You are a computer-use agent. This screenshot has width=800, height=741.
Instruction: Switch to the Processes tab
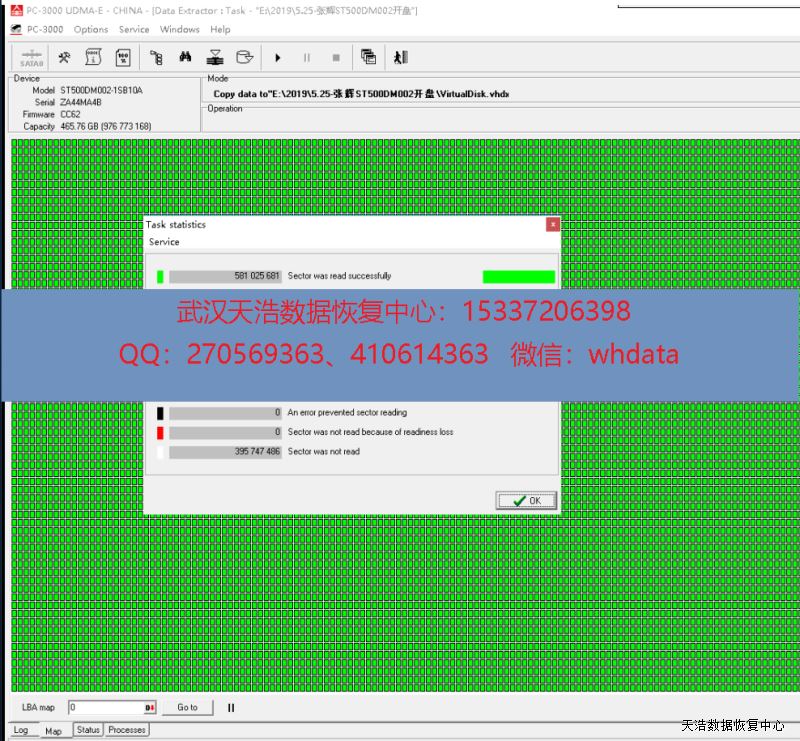tap(127, 730)
